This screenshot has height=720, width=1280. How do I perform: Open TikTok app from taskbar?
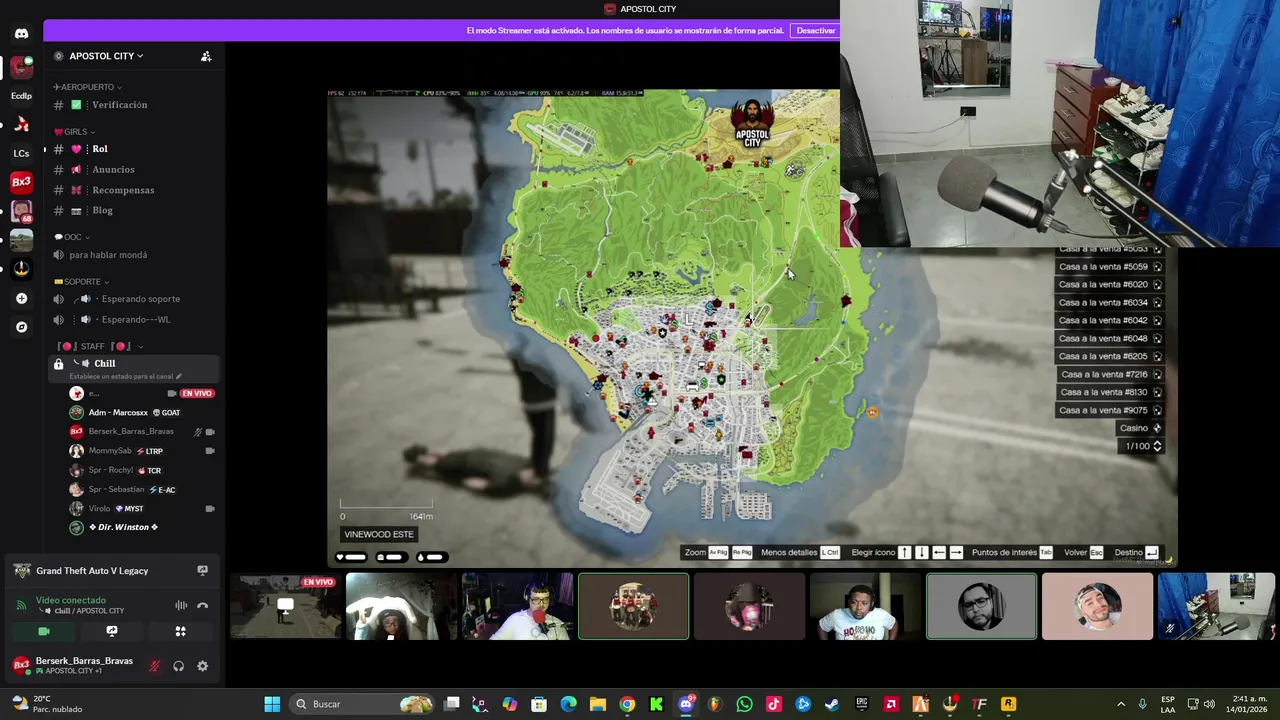point(774,704)
